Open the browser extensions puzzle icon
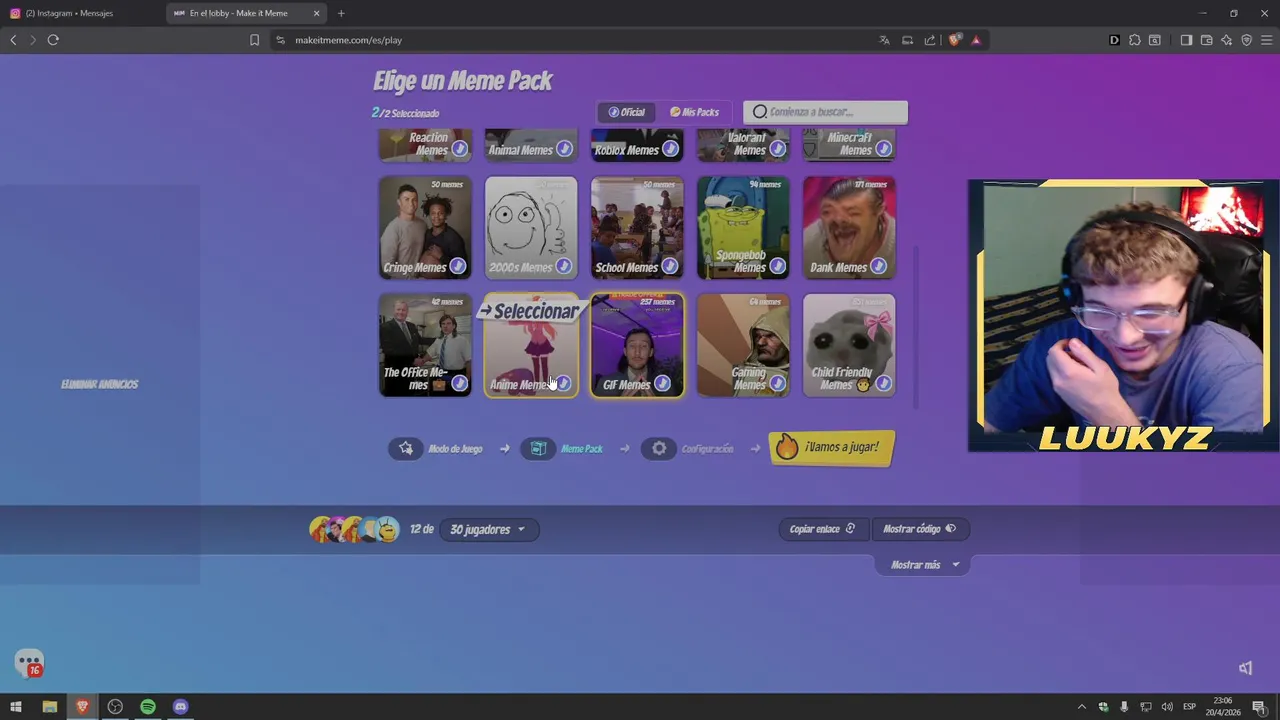This screenshot has height=720, width=1280. [x=1134, y=40]
